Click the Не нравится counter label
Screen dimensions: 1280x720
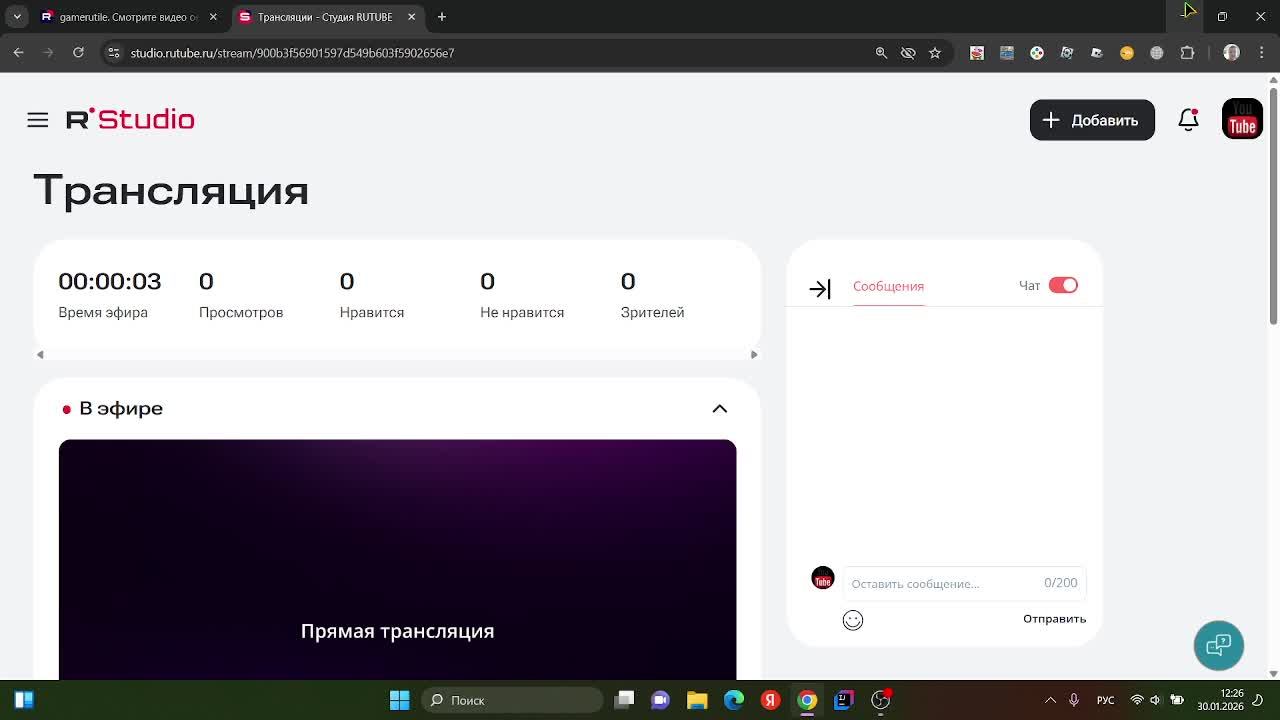point(522,312)
